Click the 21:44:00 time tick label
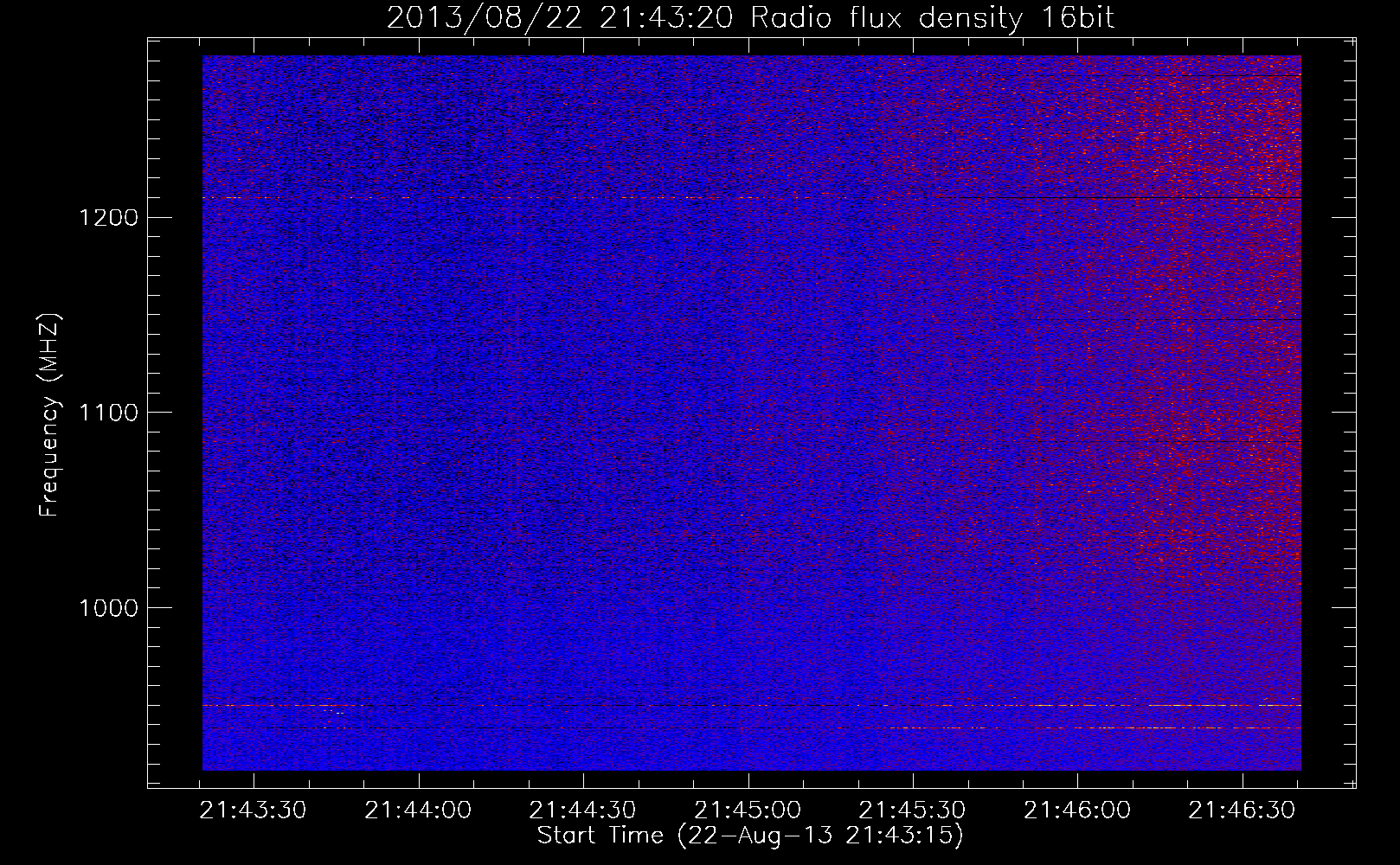Screen dimensions: 1400x865 (x=418, y=811)
